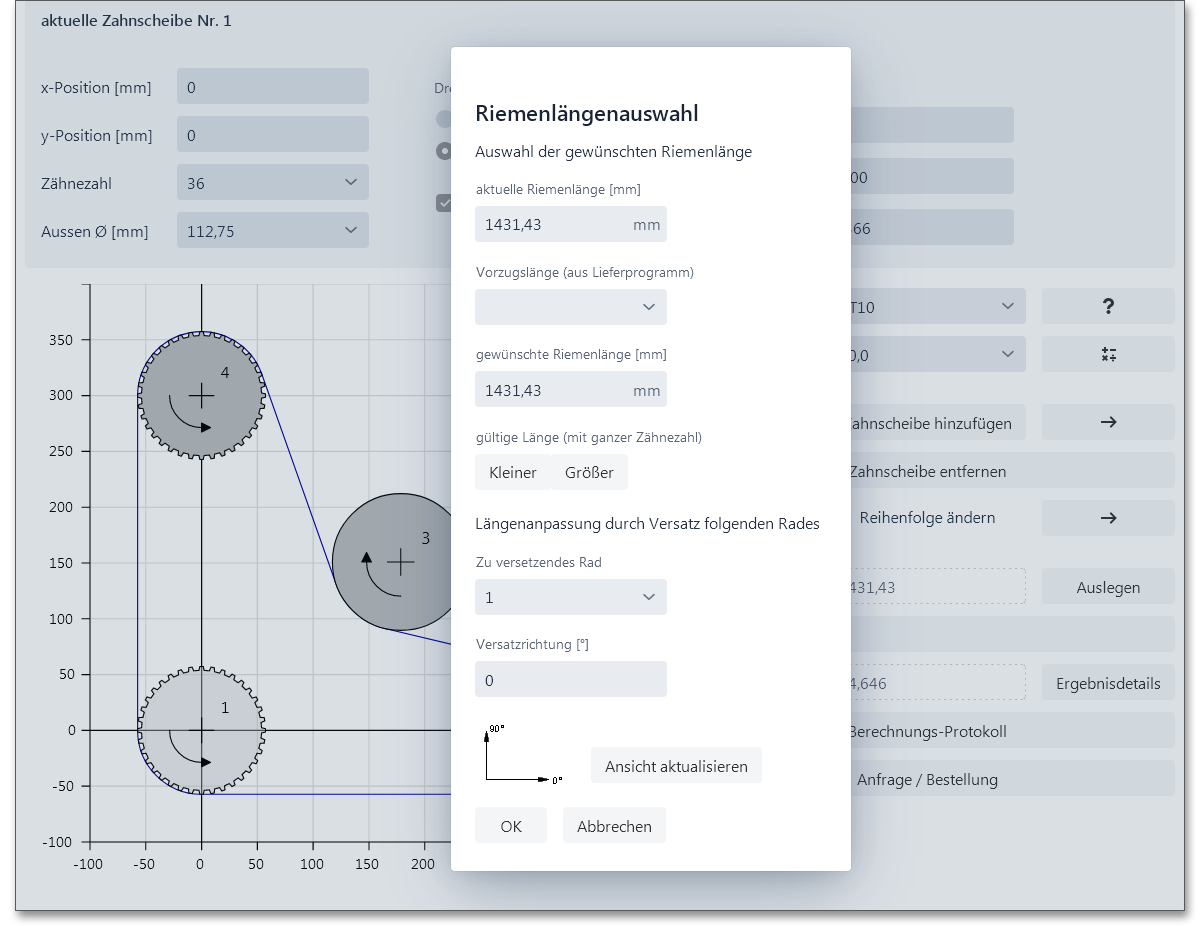Screen dimensions: 1200x926
Task: Select the Kleiner valid length button
Action: 513,472
